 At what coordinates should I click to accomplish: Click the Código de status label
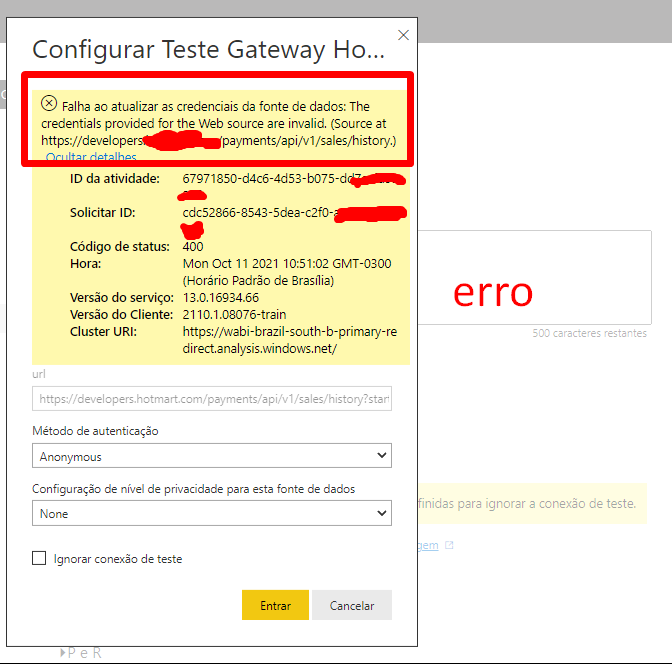pos(120,246)
